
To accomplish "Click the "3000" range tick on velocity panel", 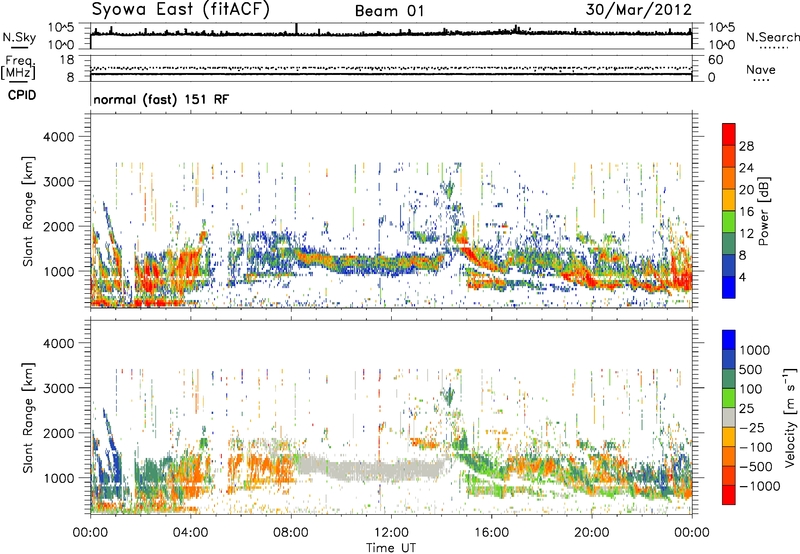I will (58, 388).
